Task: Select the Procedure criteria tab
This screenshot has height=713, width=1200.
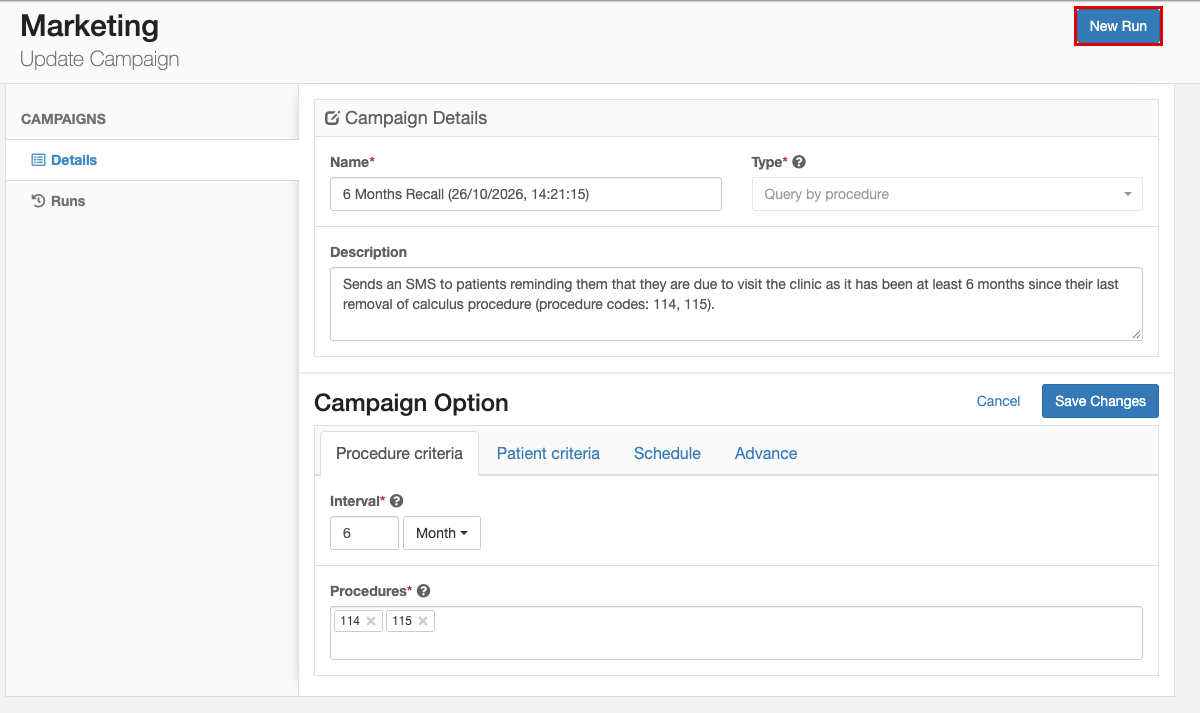Action: 399,453
